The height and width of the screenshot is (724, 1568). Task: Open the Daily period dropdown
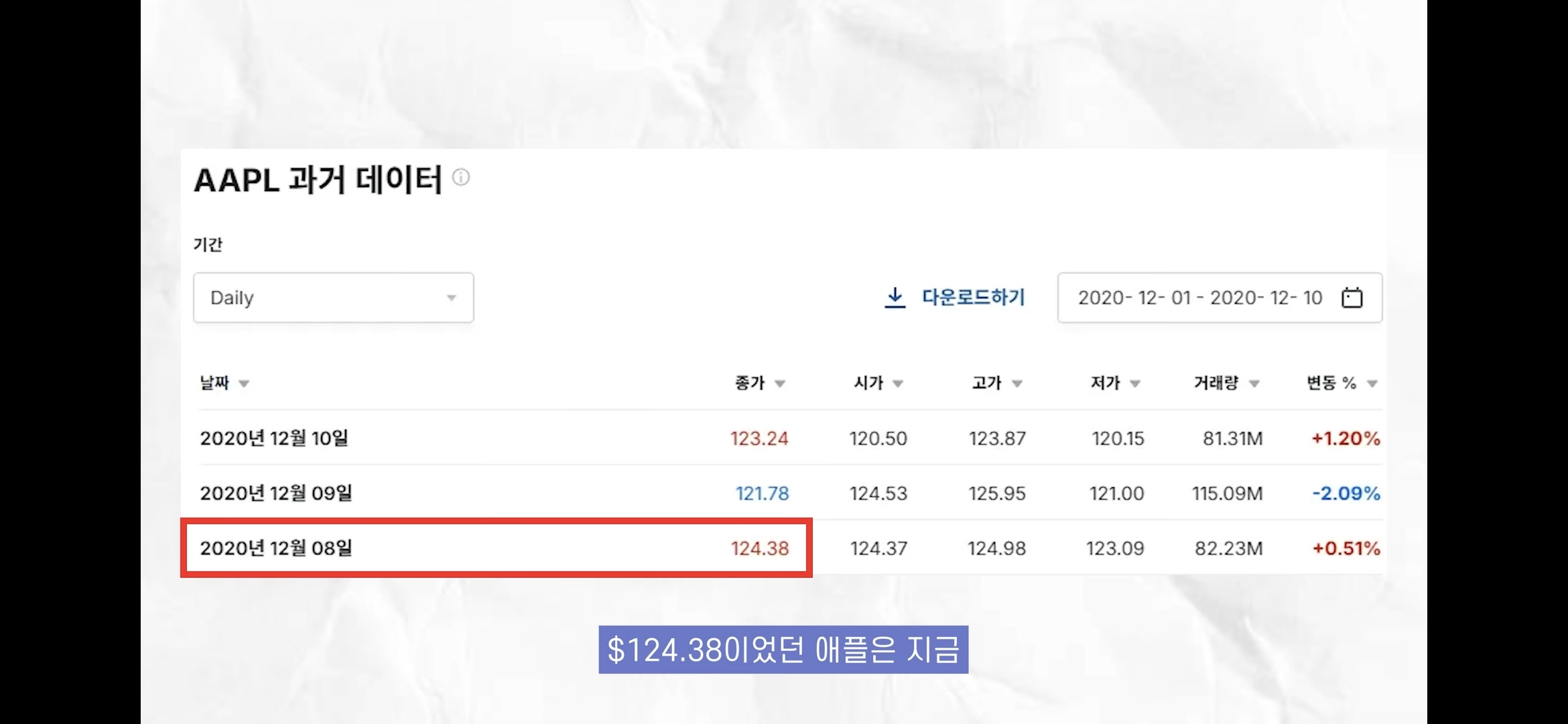click(x=333, y=298)
